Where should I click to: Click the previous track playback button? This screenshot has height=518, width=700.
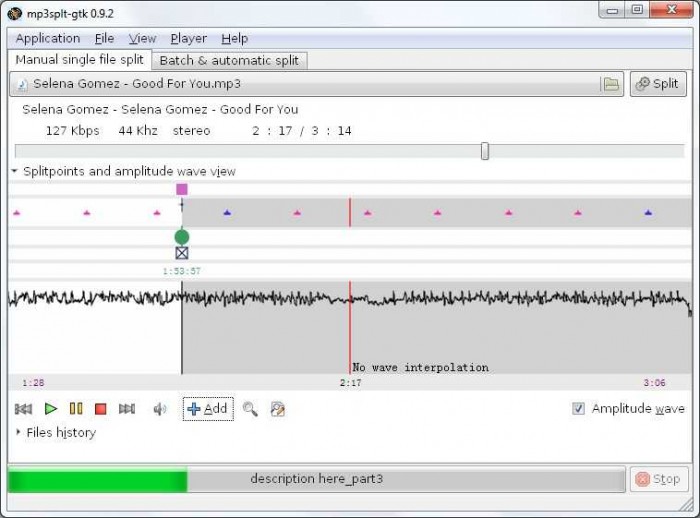(x=23, y=409)
